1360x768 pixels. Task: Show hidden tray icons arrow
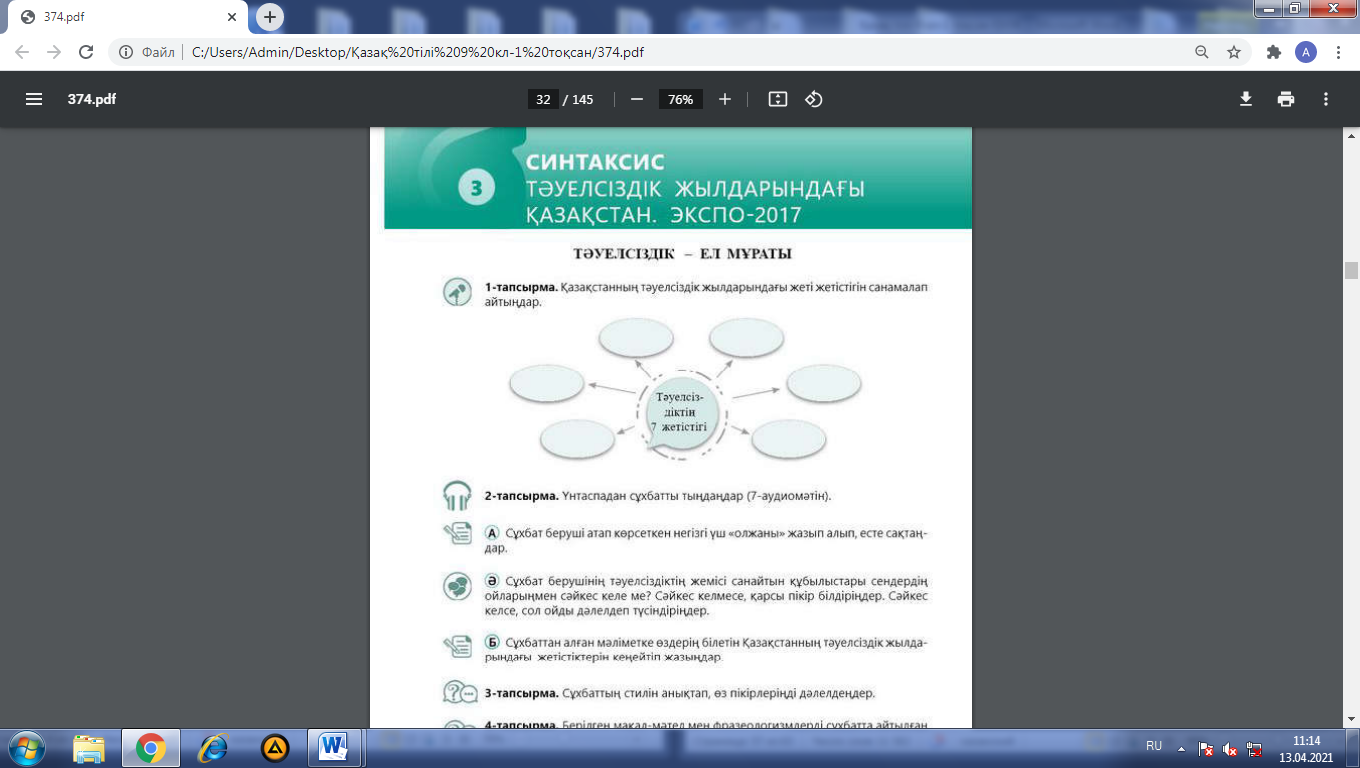1182,747
